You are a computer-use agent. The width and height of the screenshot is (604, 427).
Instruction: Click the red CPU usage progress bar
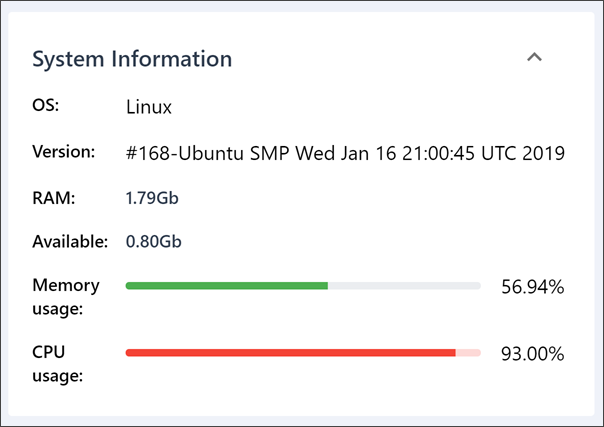coord(290,352)
